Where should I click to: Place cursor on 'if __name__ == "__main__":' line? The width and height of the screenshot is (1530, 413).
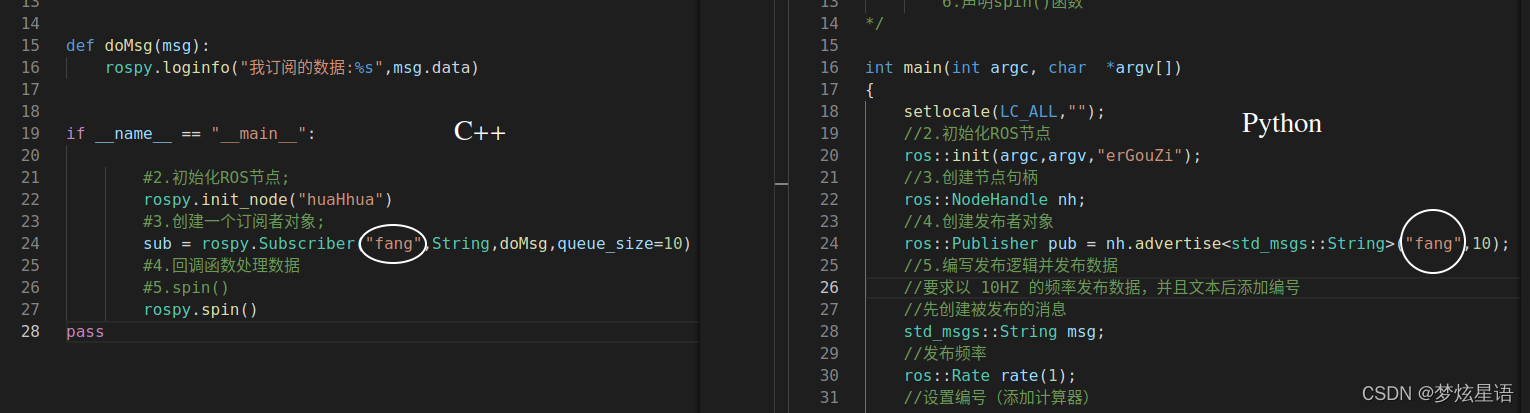tap(190, 133)
